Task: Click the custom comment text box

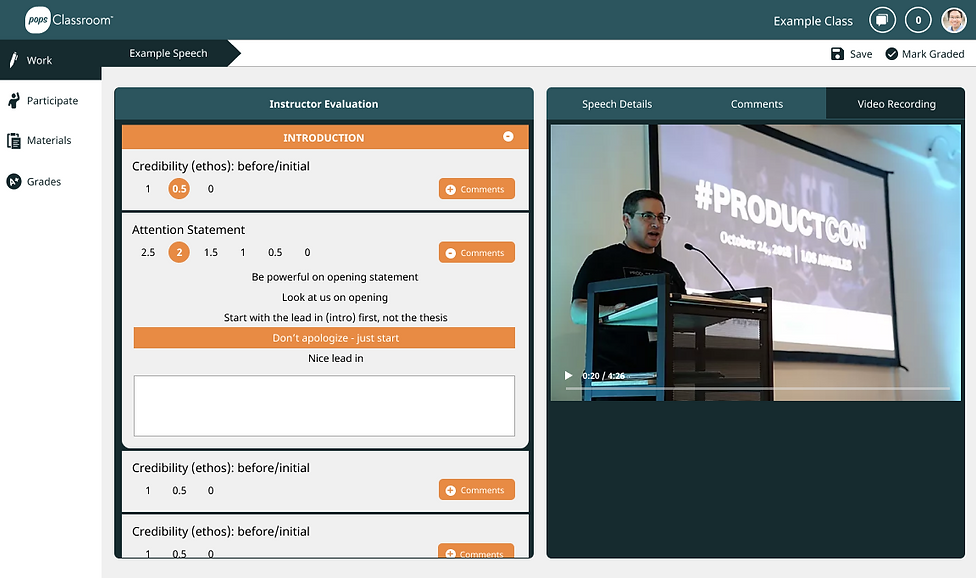Action: (x=324, y=406)
